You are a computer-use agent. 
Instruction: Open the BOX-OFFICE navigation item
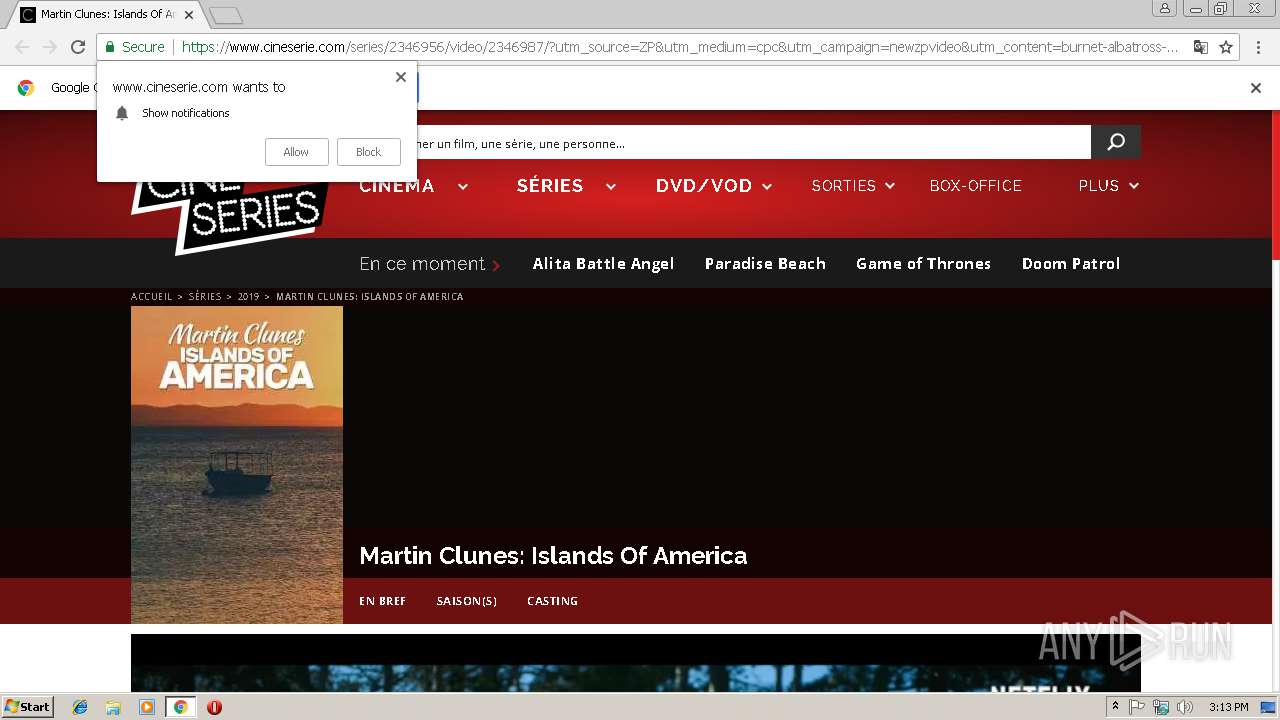point(975,186)
